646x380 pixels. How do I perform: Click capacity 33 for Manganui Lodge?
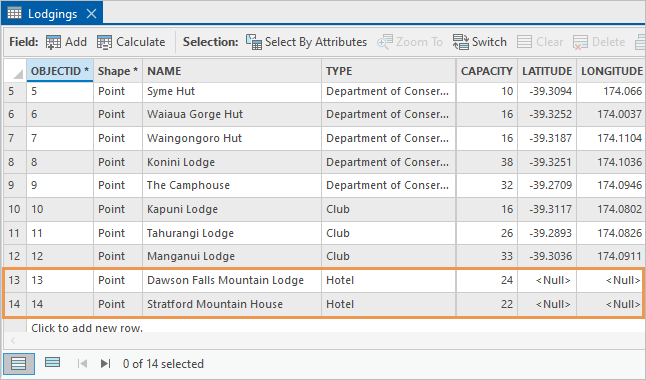(x=487, y=256)
